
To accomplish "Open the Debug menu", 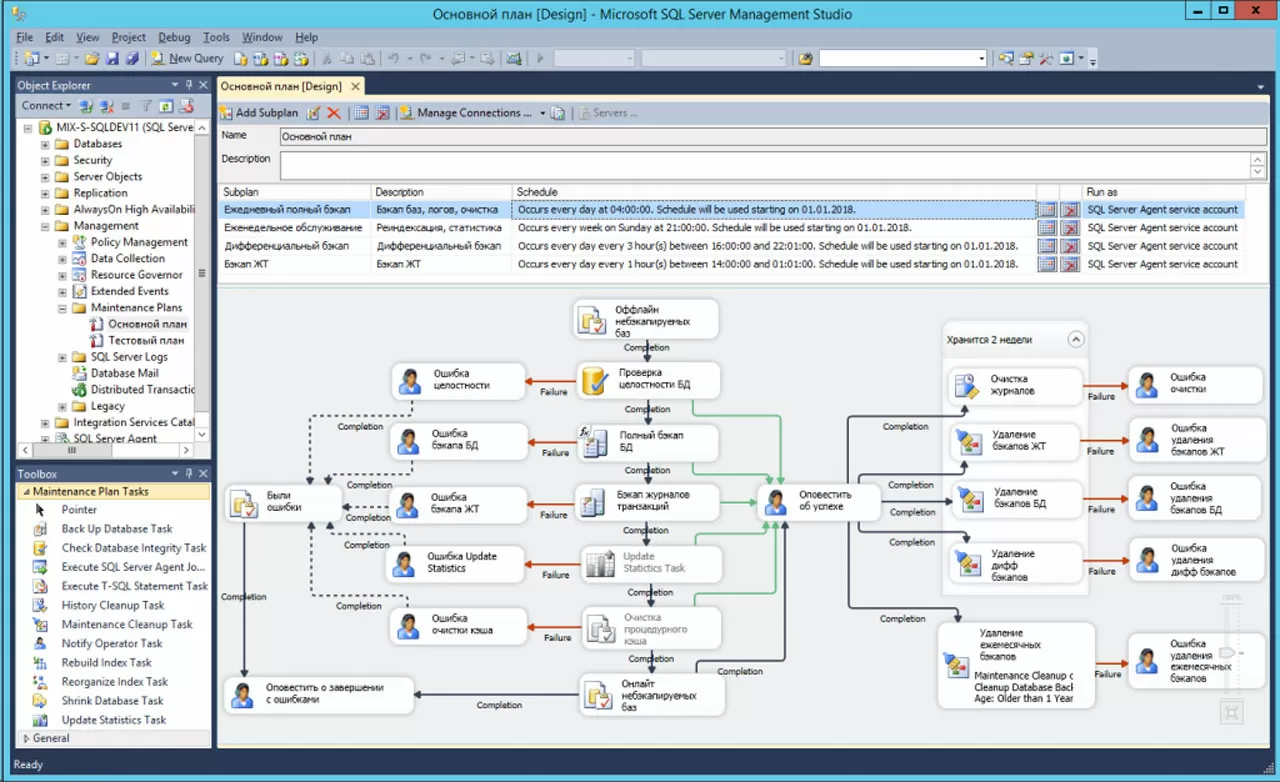I will point(174,37).
